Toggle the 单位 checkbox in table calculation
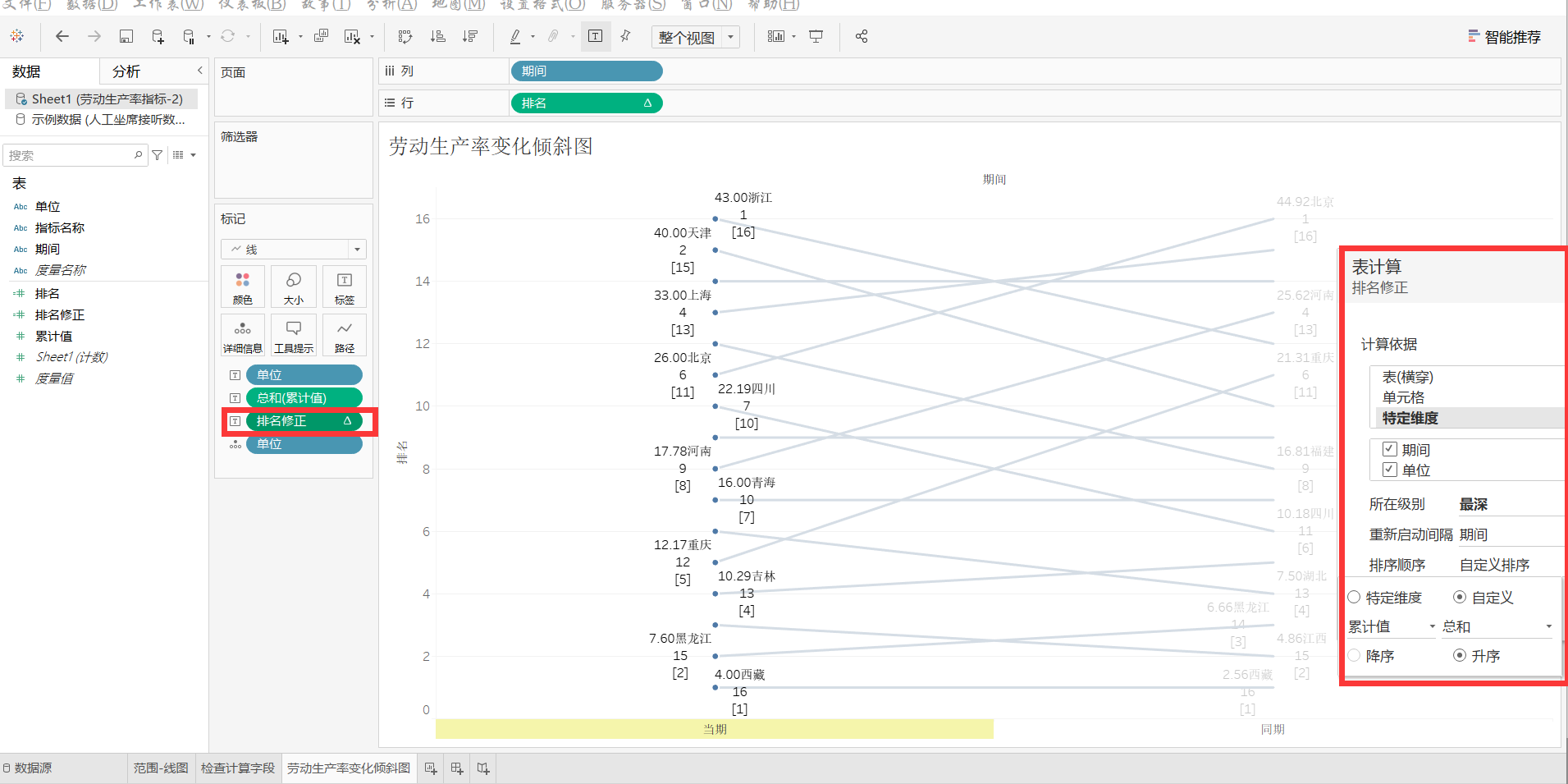 pyautogui.click(x=1390, y=470)
